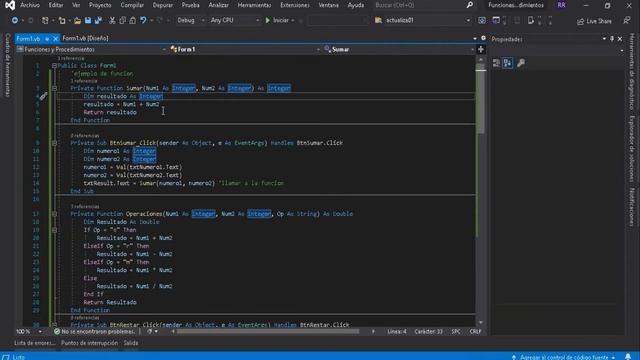This screenshot has width=640, height=360.
Task: Collapse the If Op block outline
Action: tap(54, 230)
